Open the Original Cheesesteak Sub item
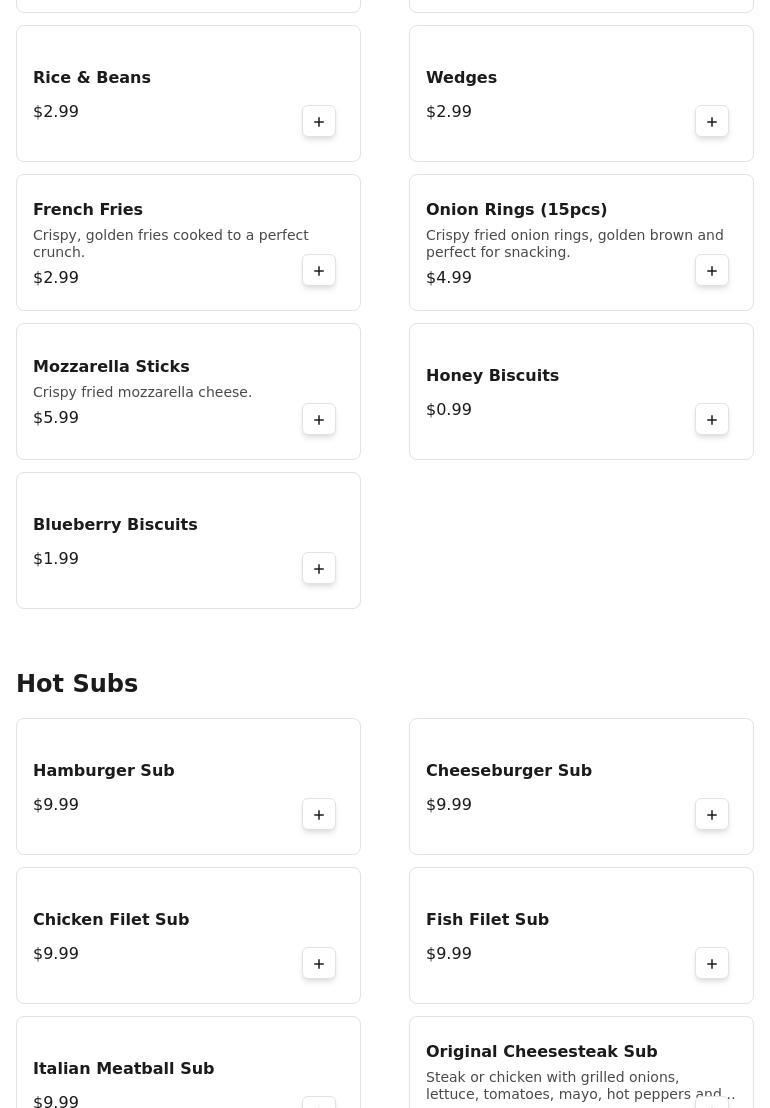The width and height of the screenshot is (770, 1108). pos(541,1052)
